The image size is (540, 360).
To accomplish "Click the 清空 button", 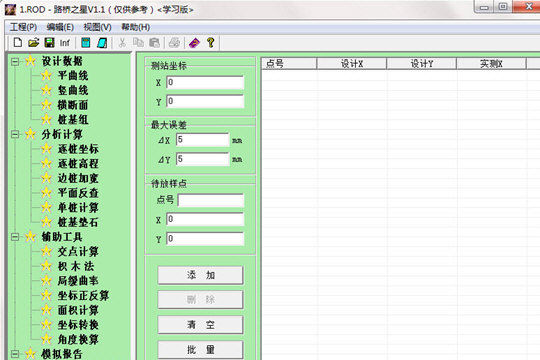I will coord(200,325).
